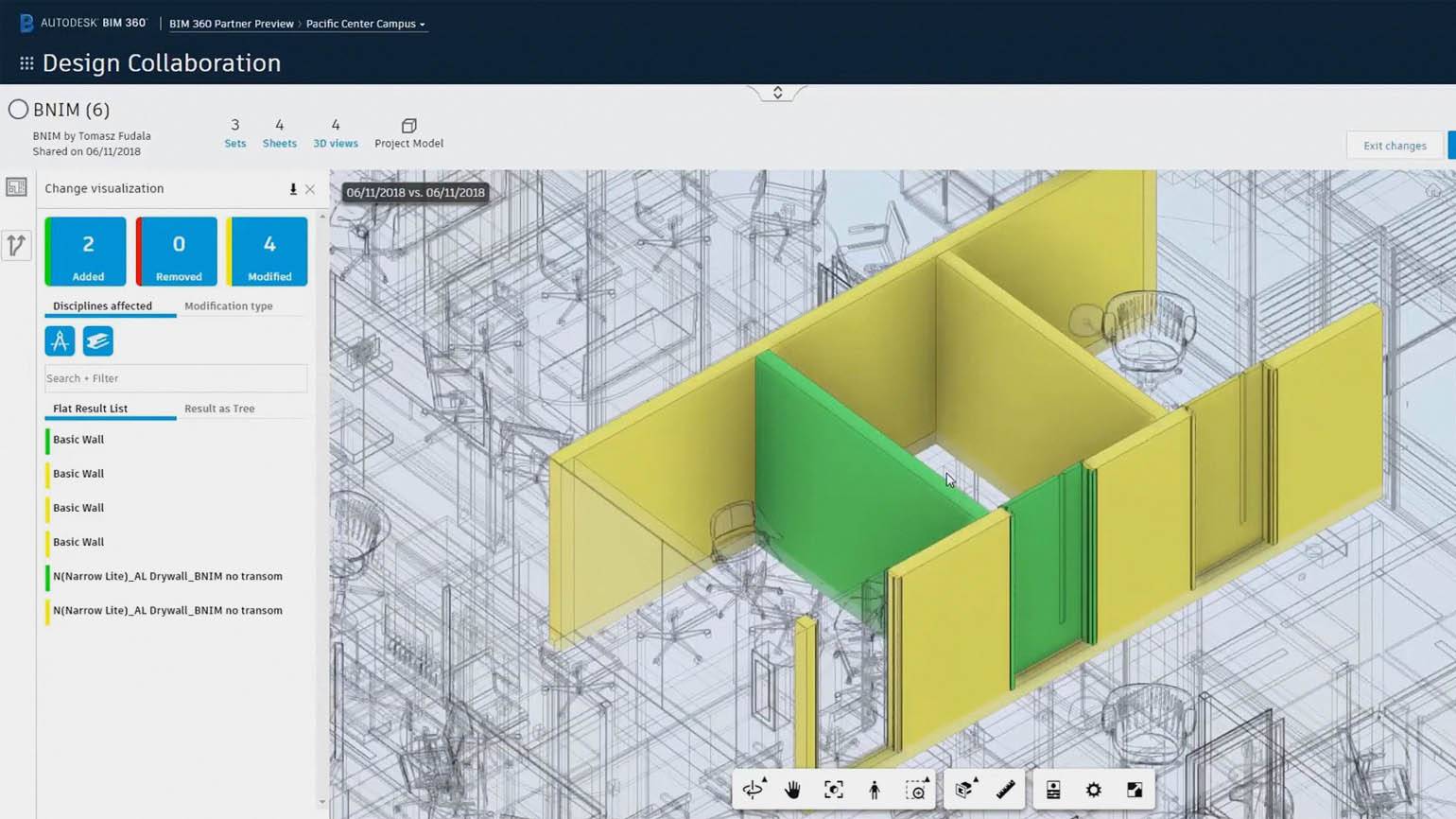Switch to the Modification type tab
Viewport: 1456px width, 819px height.
click(229, 306)
